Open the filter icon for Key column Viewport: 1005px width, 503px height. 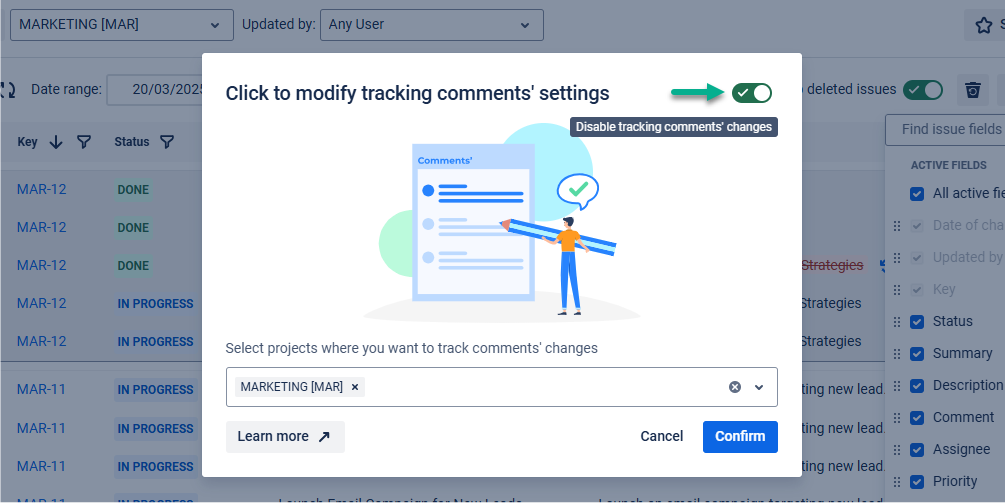pos(84,142)
